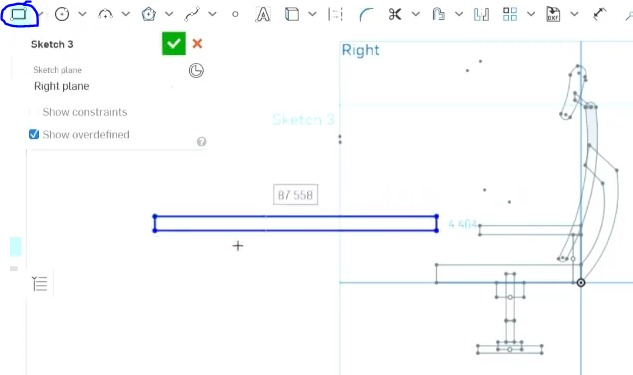Image resolution: width=633 pixels, height=375 pixels.
Task: Uncheck Show overdefined checkbox
Action: click(34, 134)
